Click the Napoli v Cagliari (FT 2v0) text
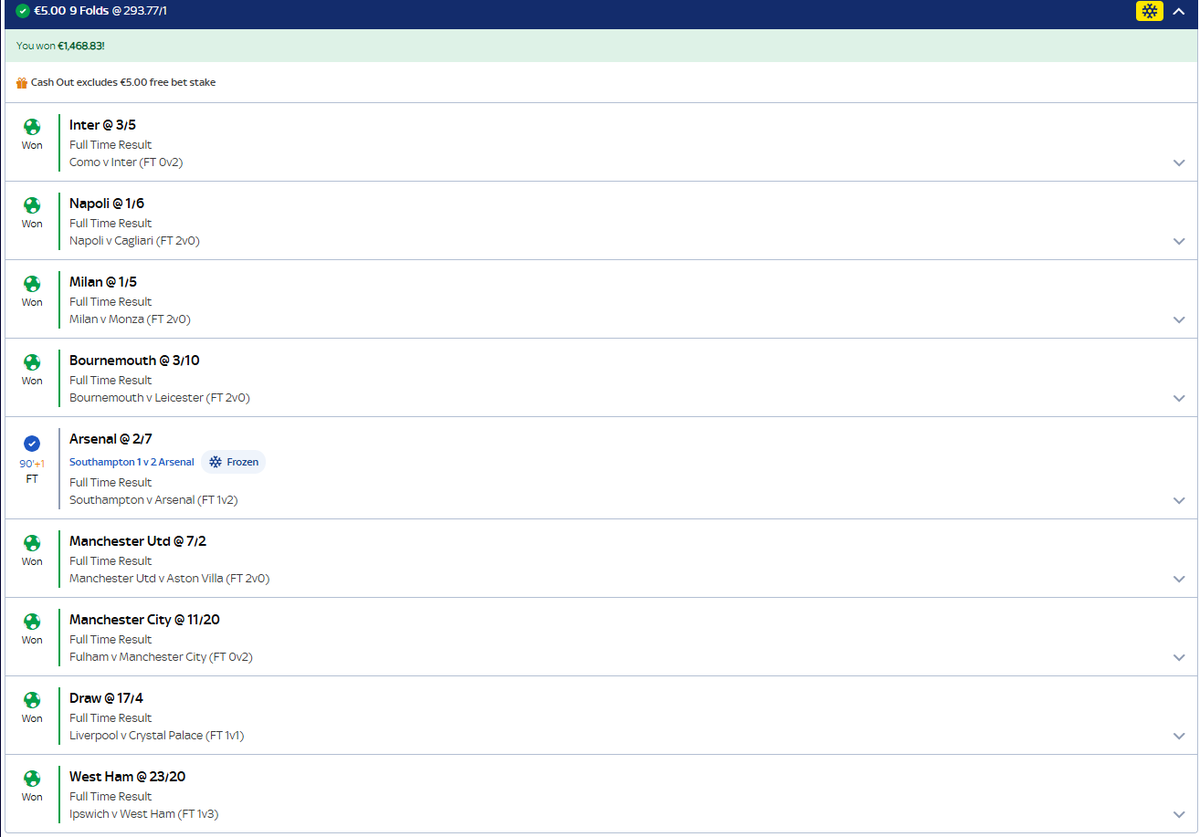Viewport: 1200px width, 837px height. coord(135,241)
